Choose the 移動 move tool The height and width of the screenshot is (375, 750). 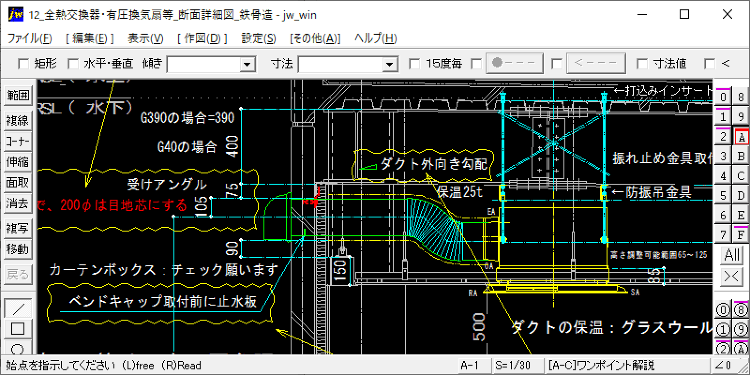[x=18, y=249]
